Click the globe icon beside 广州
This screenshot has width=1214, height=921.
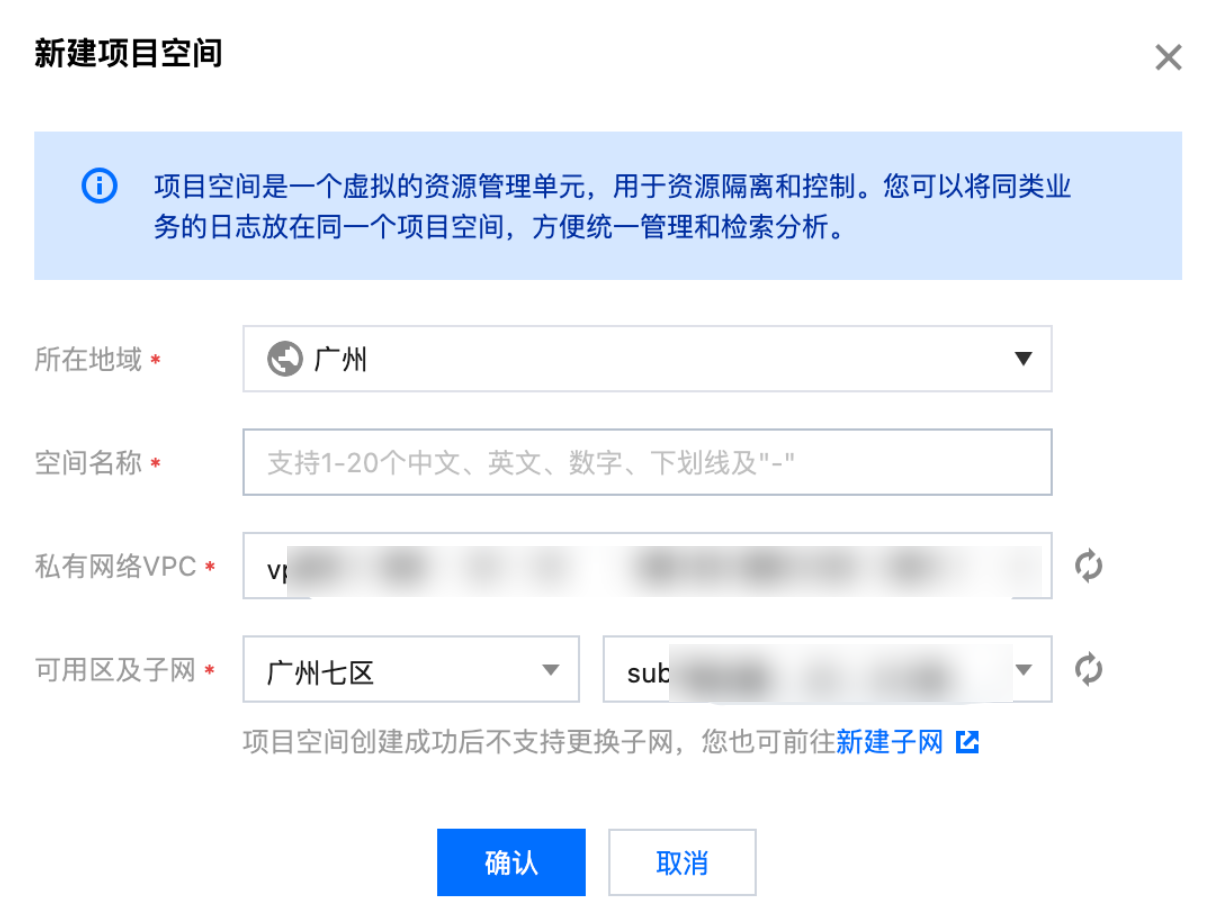pos(285,358)
